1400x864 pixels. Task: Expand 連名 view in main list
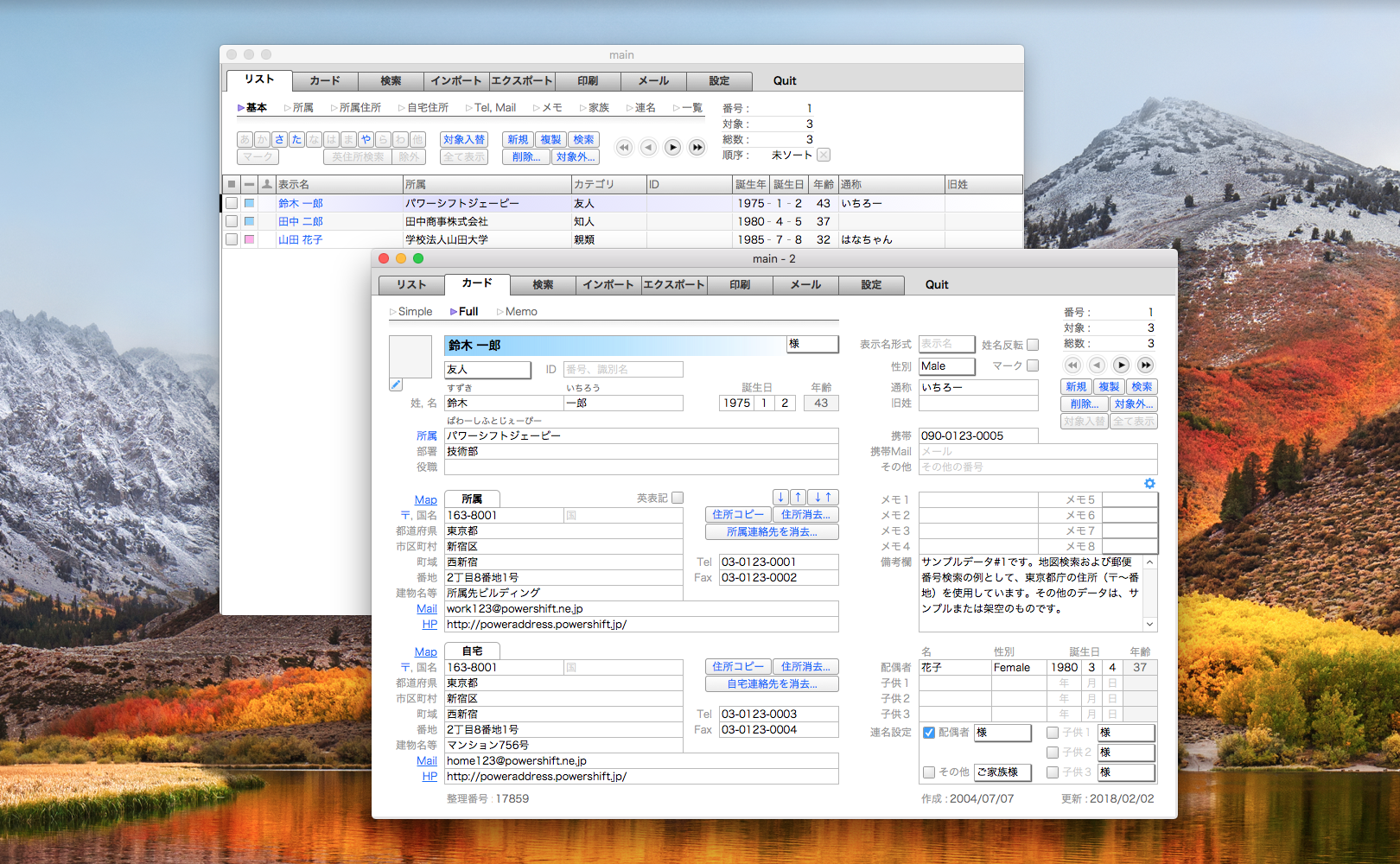click(640, 108)
